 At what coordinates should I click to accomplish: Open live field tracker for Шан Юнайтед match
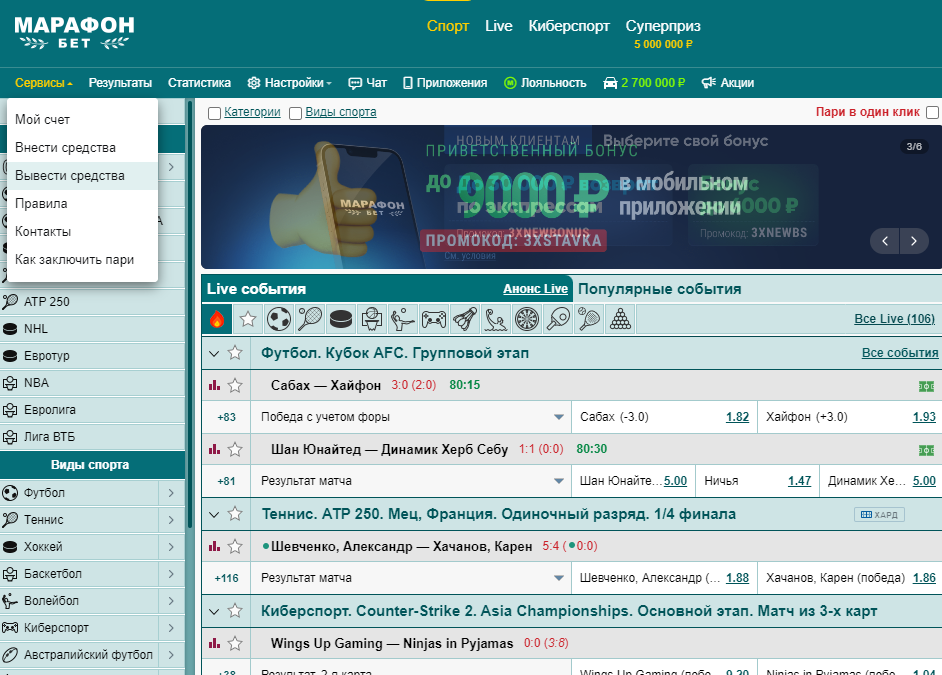[x=926, y=450]
